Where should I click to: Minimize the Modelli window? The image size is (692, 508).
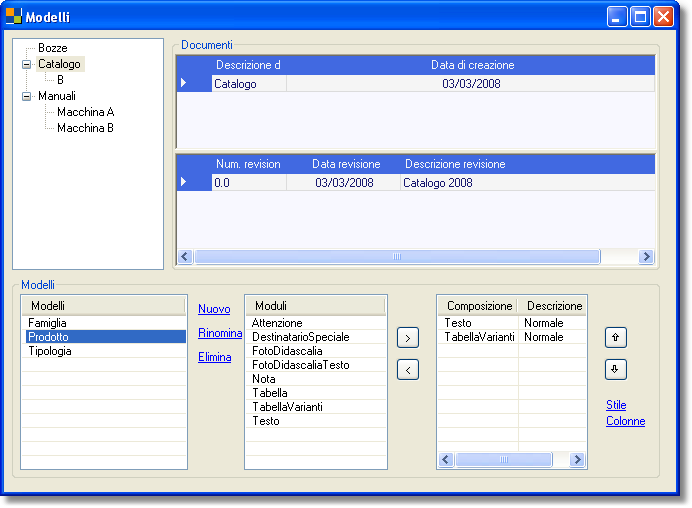click(x=617, y=17)
